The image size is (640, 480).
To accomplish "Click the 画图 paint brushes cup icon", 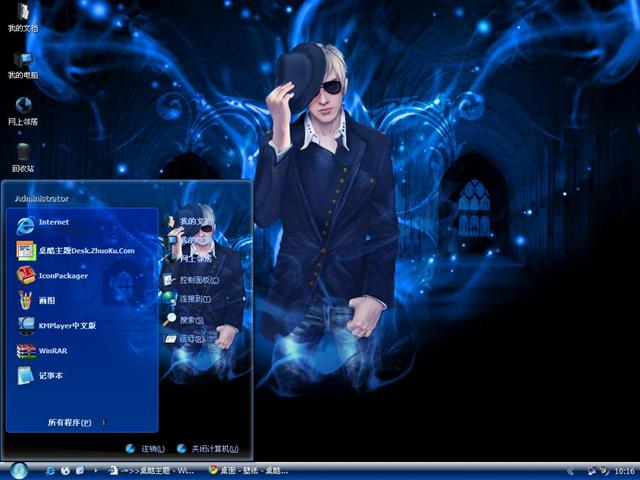I will (25, 300).
